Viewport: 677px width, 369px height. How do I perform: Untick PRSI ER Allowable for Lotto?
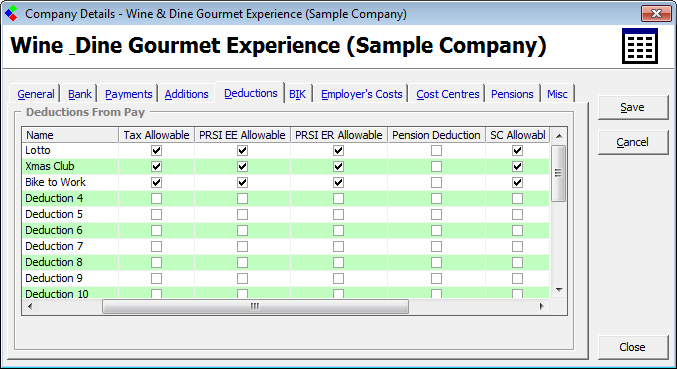(338, 150)
